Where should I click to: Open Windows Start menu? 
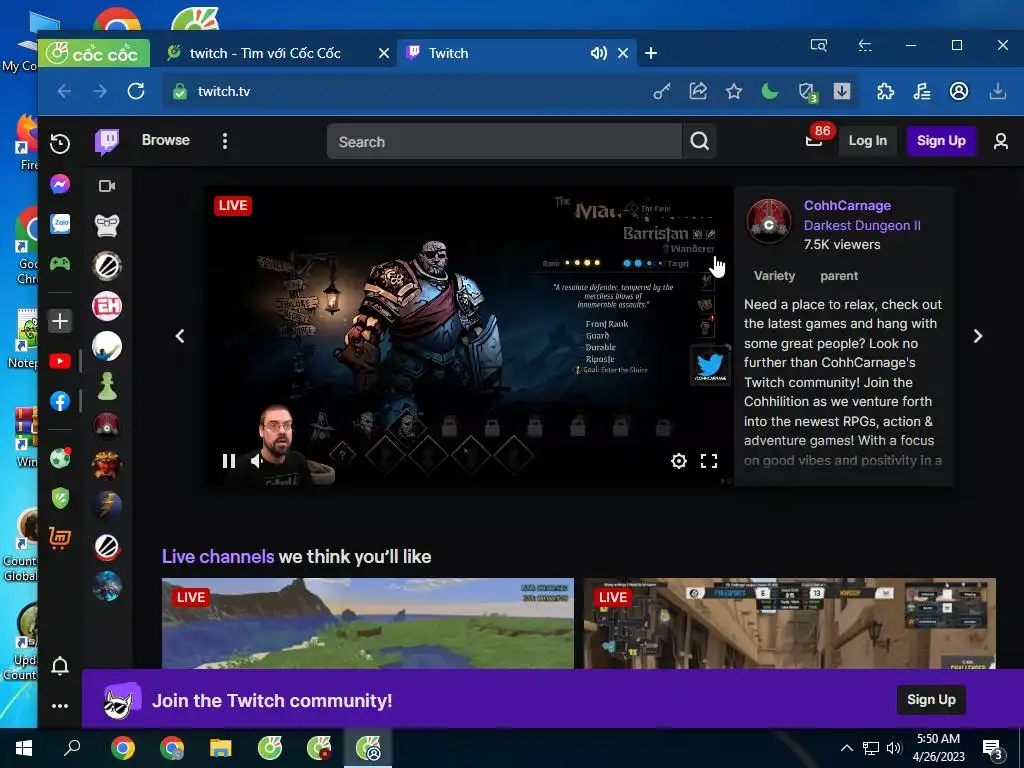(x=24, y=748)
